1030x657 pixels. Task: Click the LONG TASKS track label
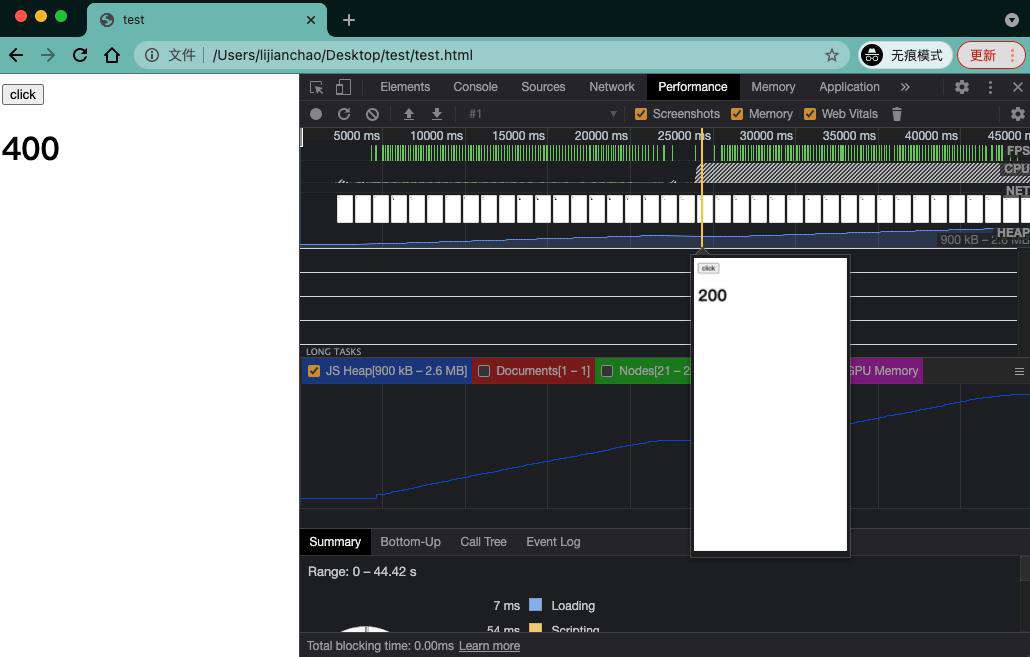(x=334, y=351)
